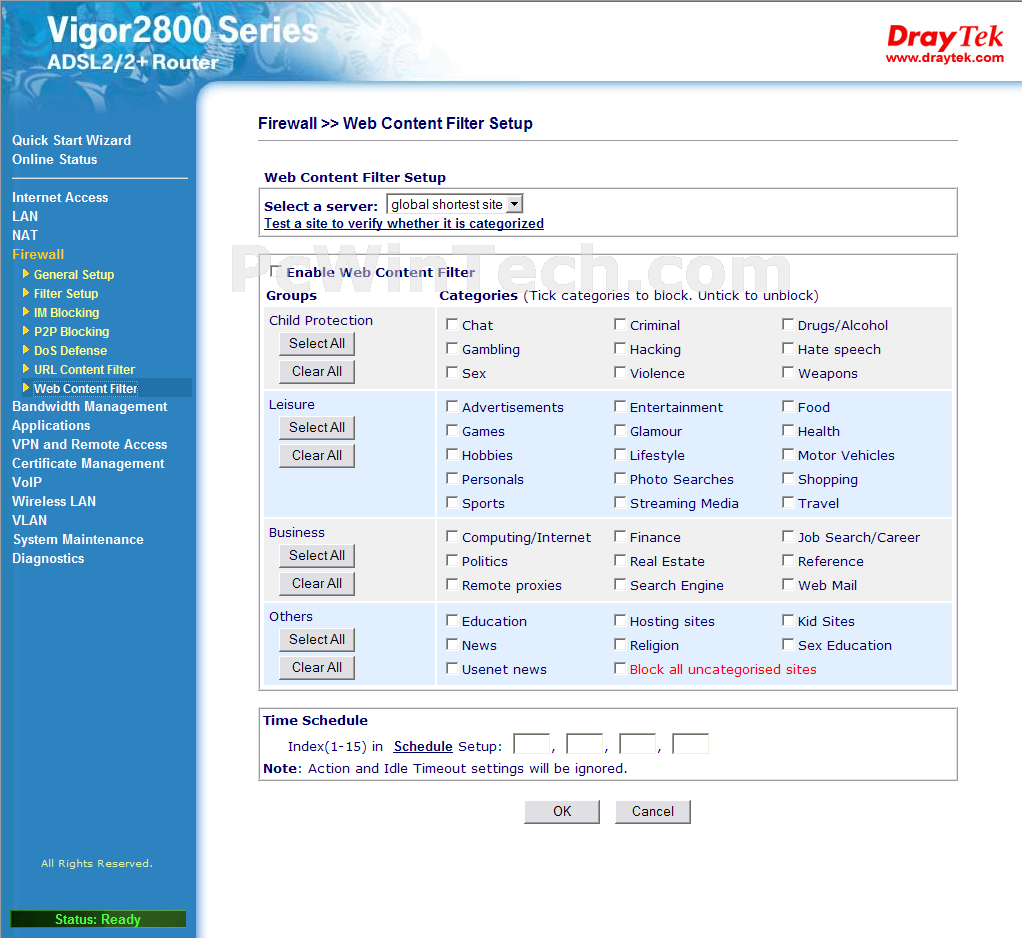Tick the Hacking checkbox
1022x938 pixels.
point(620,348)
